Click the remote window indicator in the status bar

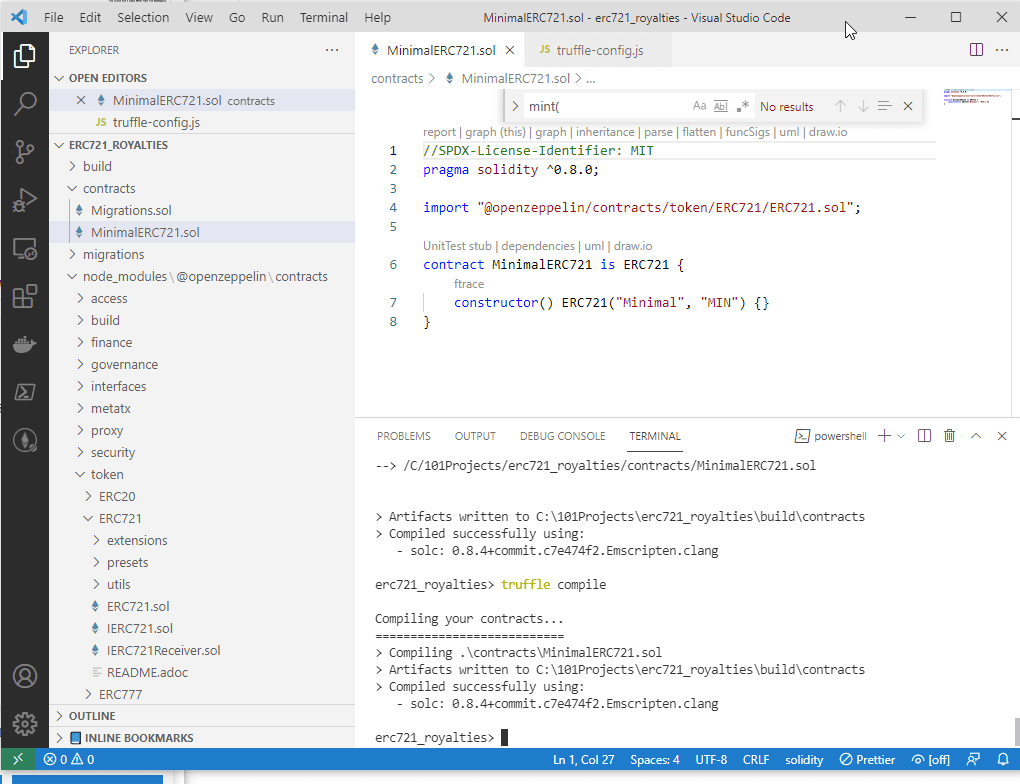click(x=18, y=759)
